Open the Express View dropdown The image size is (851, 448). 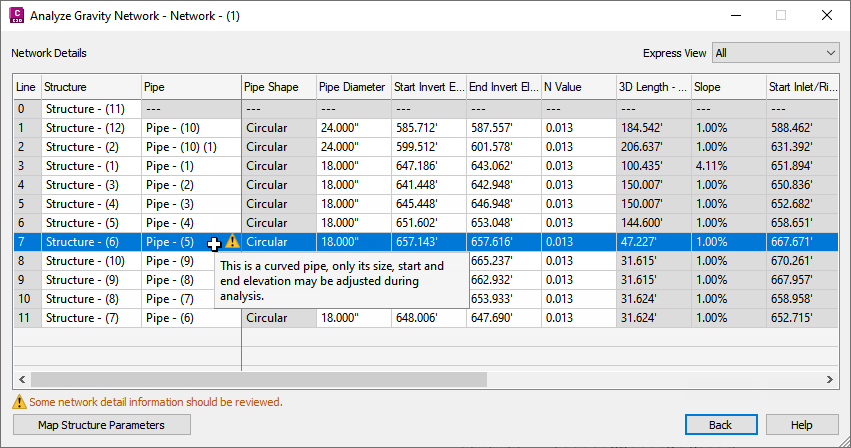point(776,53)
